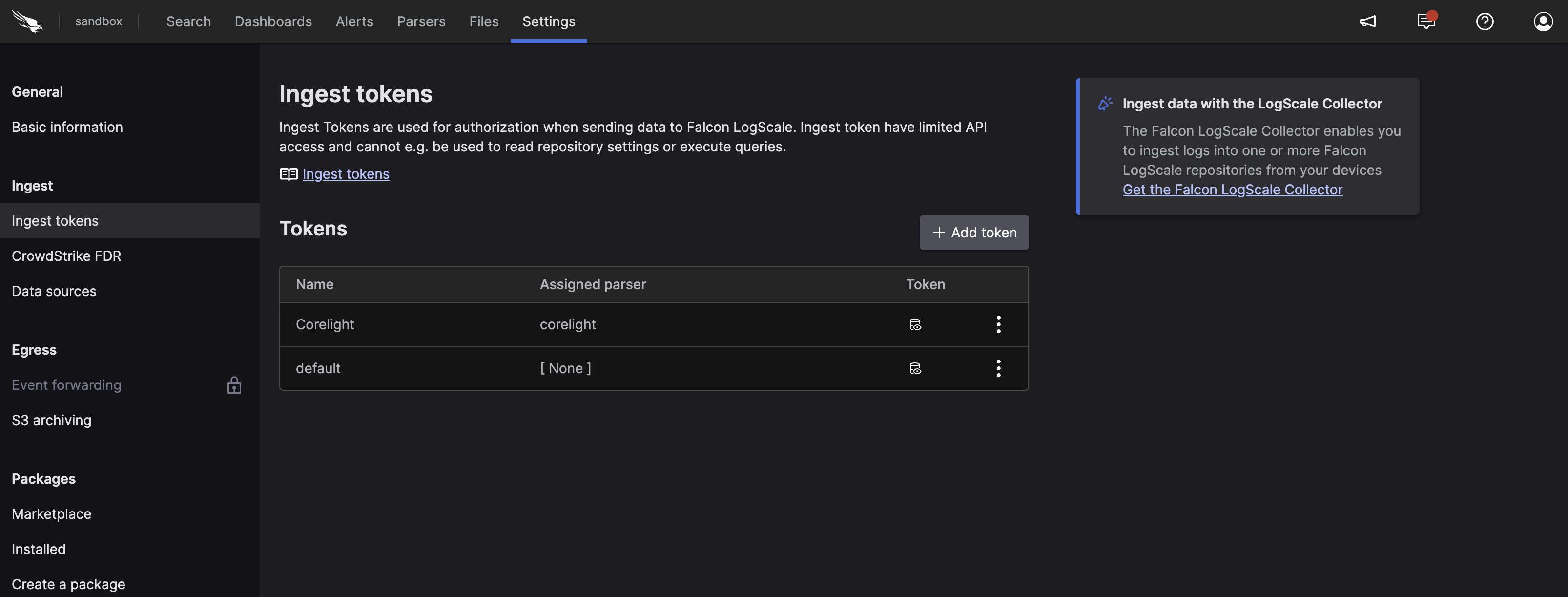Open the announcements megaphone icon

click(1368, 22)
